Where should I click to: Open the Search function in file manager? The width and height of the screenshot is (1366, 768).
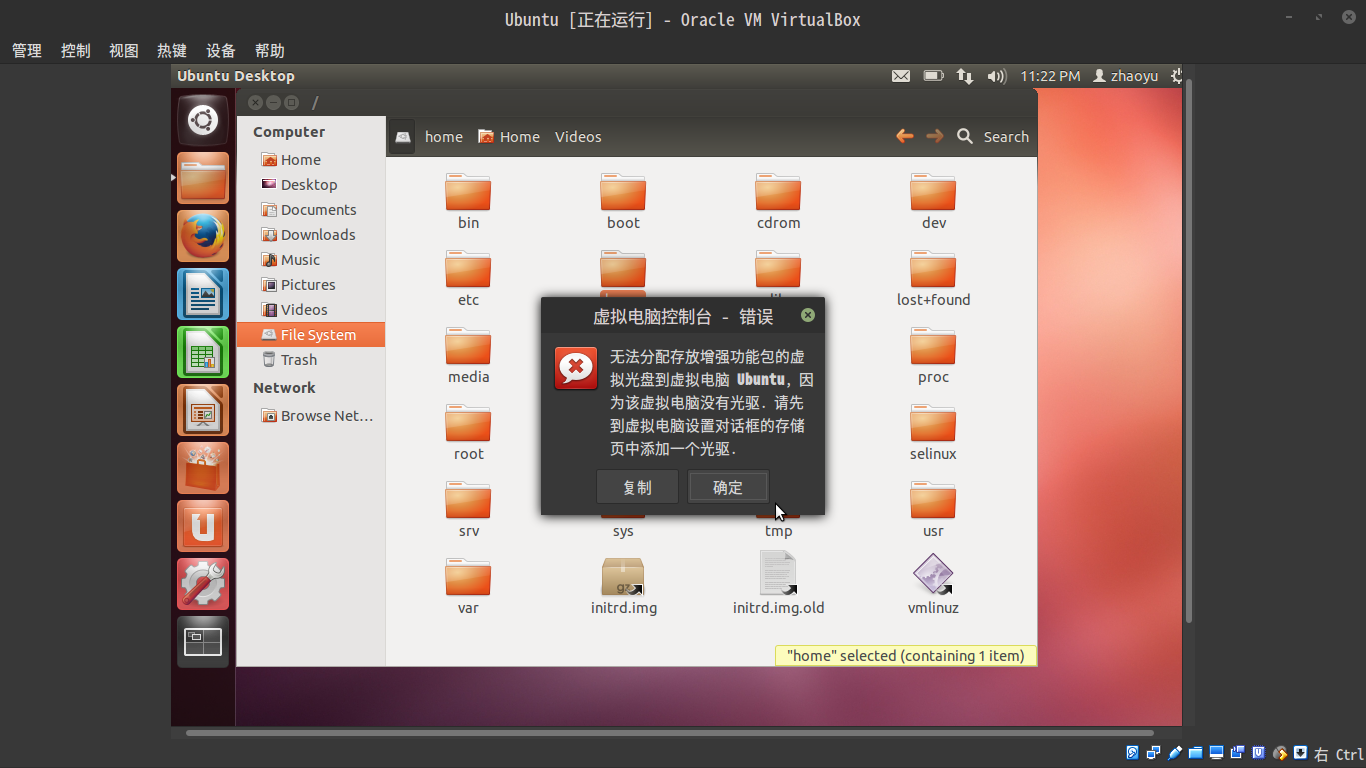(992, 137)
